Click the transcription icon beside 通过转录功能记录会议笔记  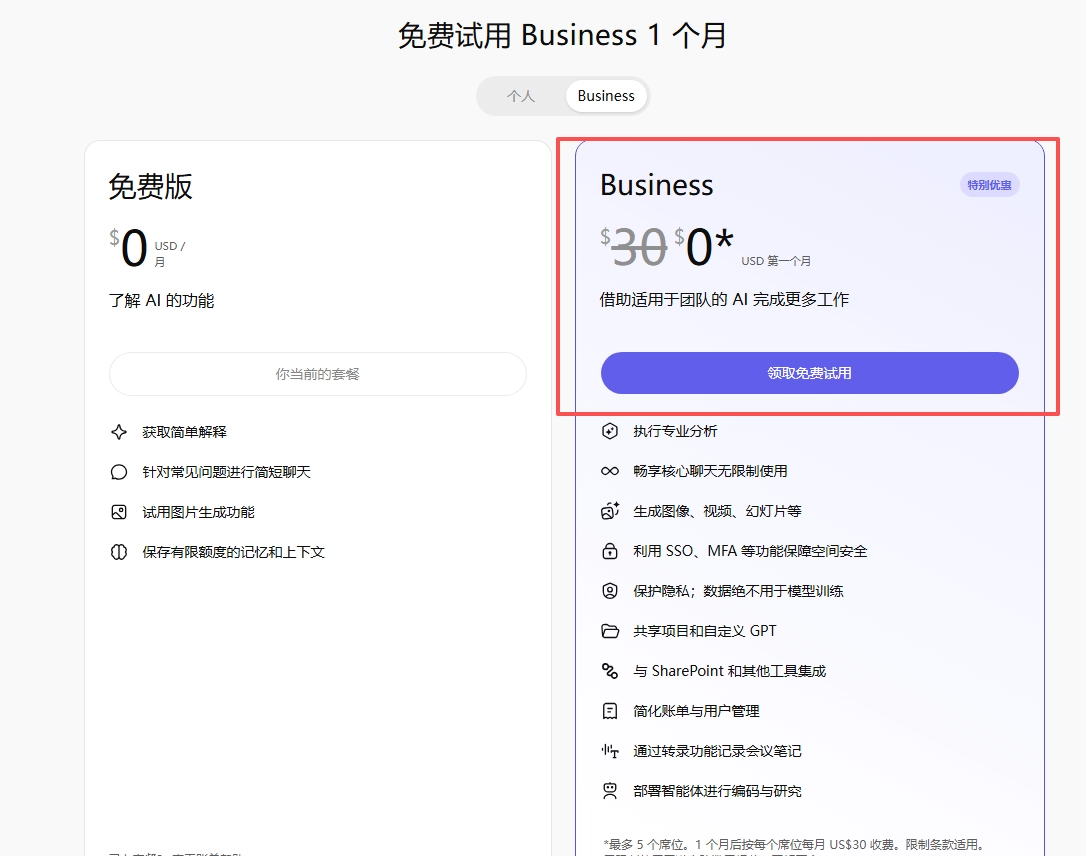[x=610, y=751]
